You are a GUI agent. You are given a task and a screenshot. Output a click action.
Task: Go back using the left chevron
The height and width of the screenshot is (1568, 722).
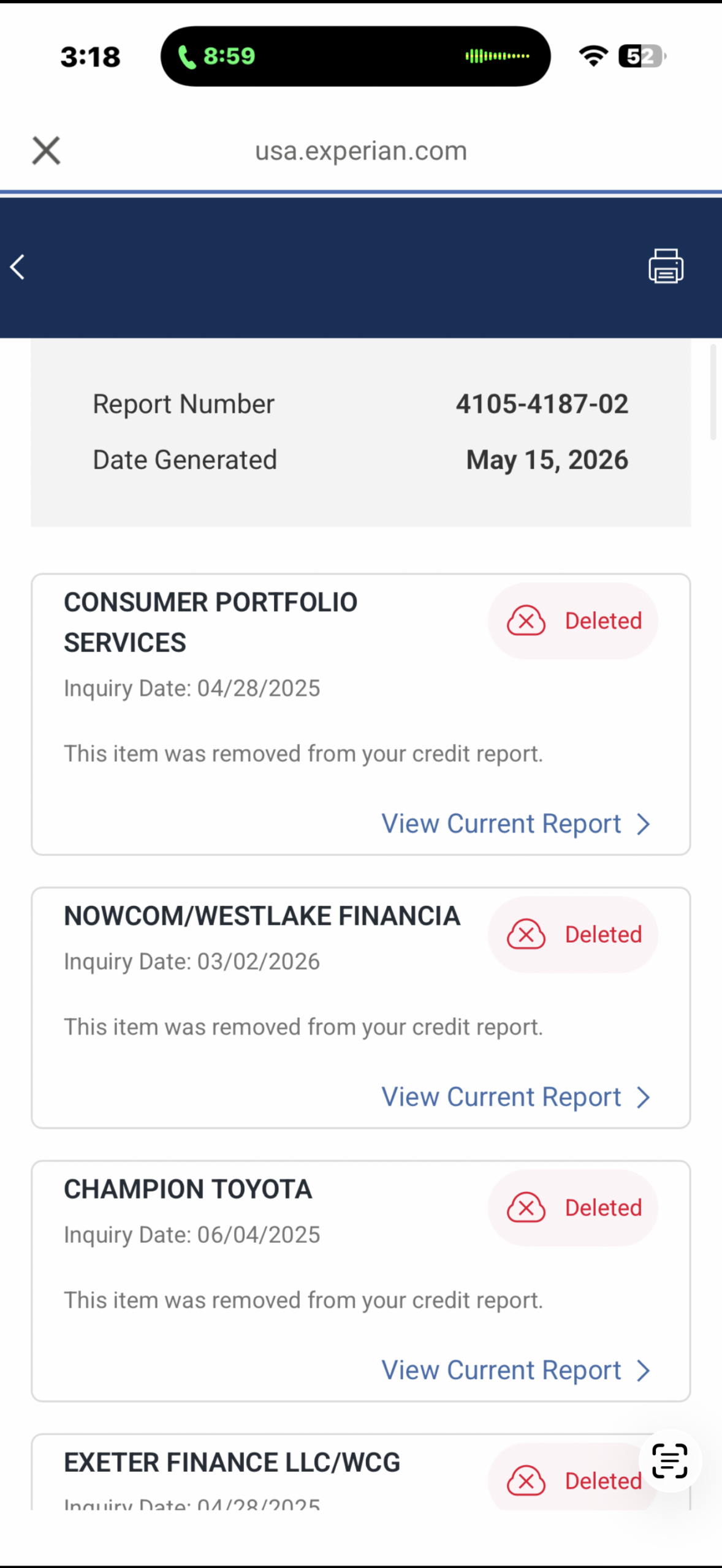pos(18,267)
